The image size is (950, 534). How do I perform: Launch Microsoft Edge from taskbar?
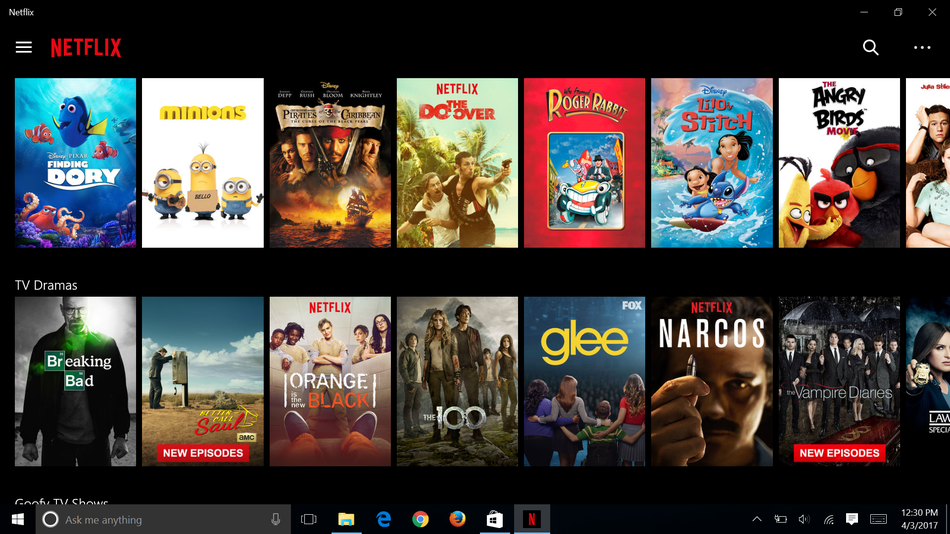[384, 519]
